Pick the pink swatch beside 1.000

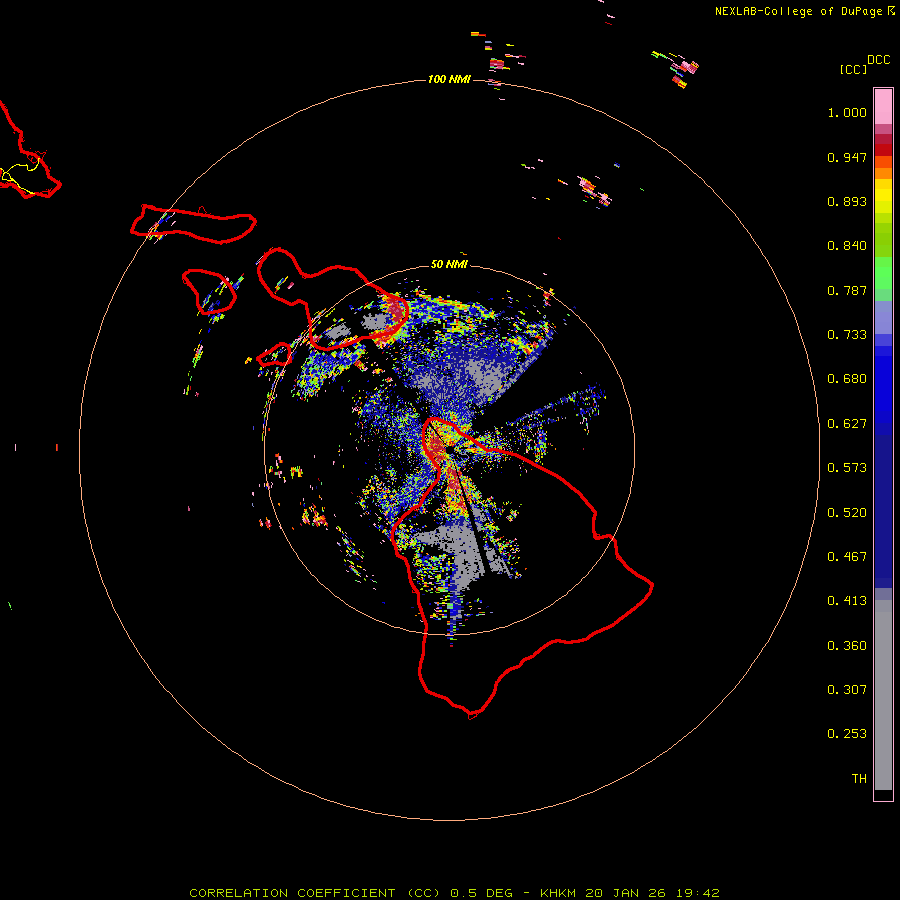(x=883, y=107)
